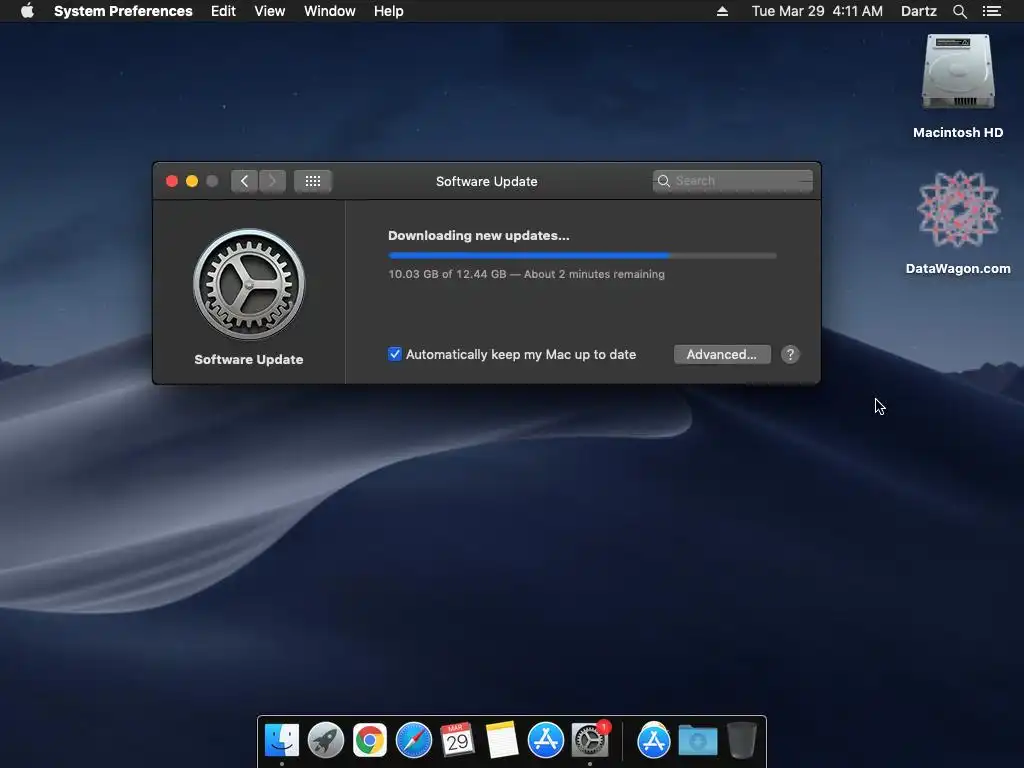Viewport: 1024px width, 768px height.
Task: Open the Trash in the Dock
Action: (x=742, y=741)
